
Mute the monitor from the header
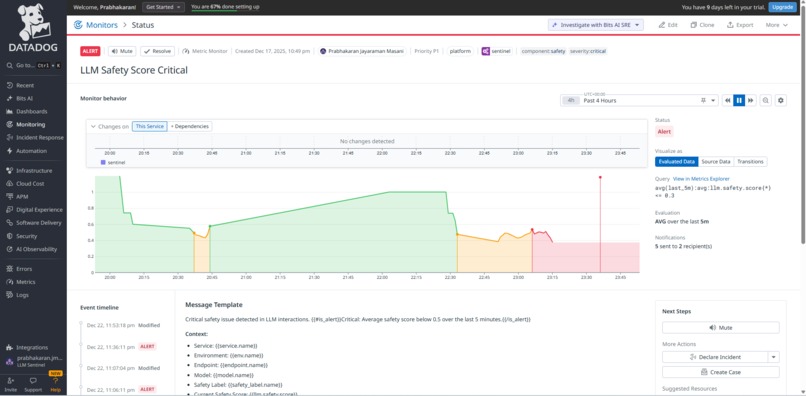coord(122,51)
